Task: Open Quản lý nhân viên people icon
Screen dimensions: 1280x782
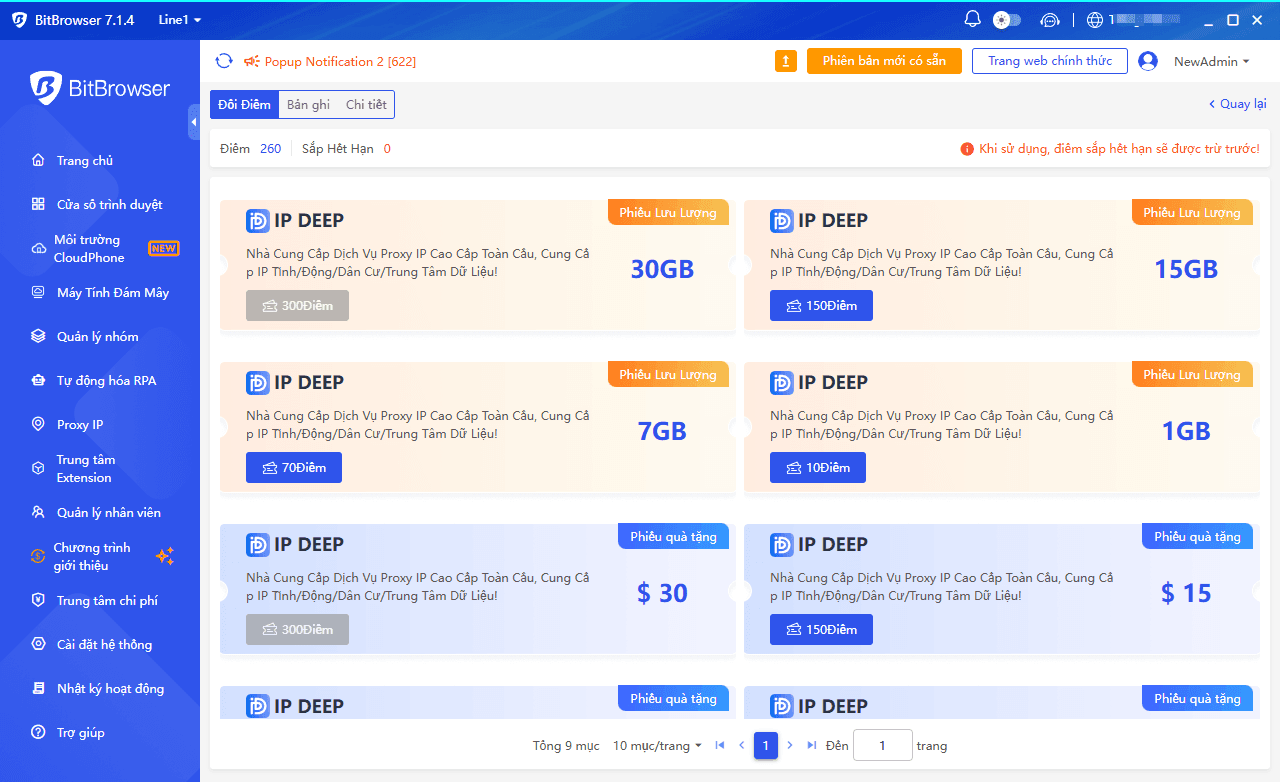Action: [x=38, y=512]
